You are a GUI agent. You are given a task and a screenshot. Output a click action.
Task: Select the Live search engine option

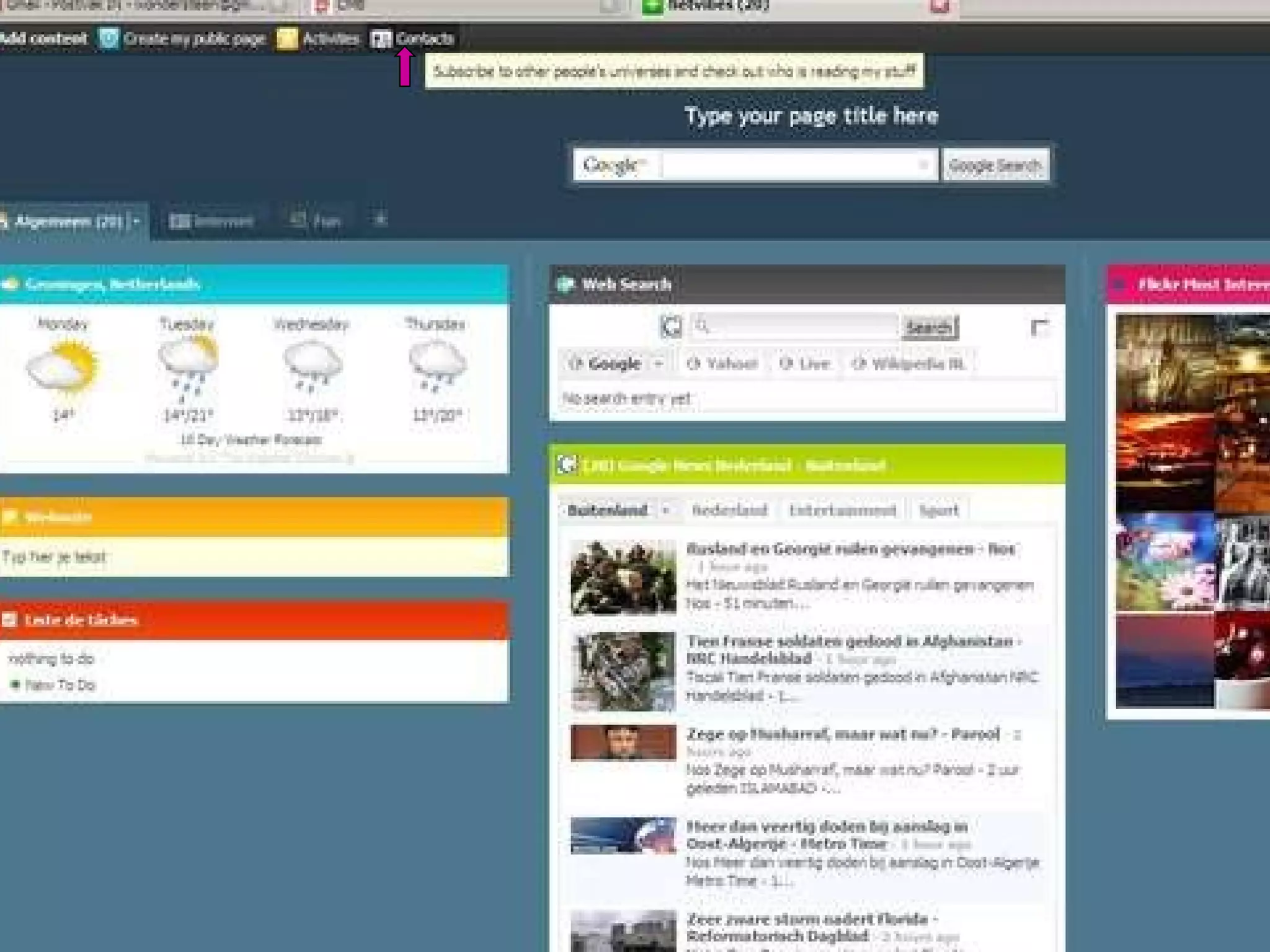[805, 364]
